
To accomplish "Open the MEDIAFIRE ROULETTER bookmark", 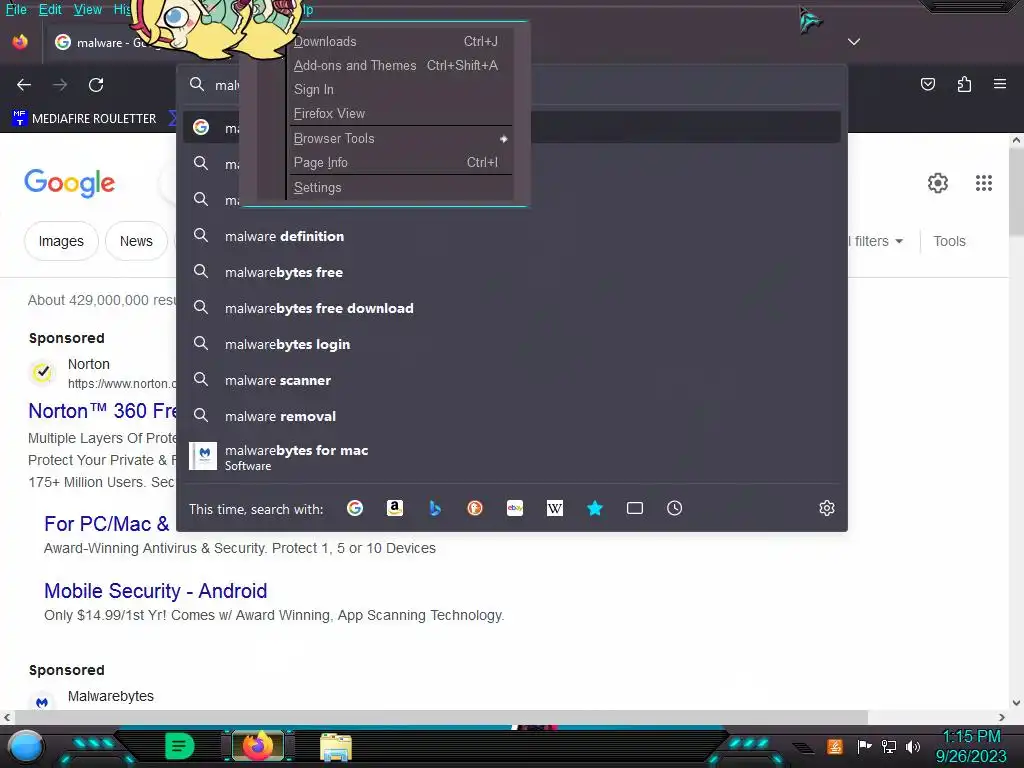I will (84, 118).
